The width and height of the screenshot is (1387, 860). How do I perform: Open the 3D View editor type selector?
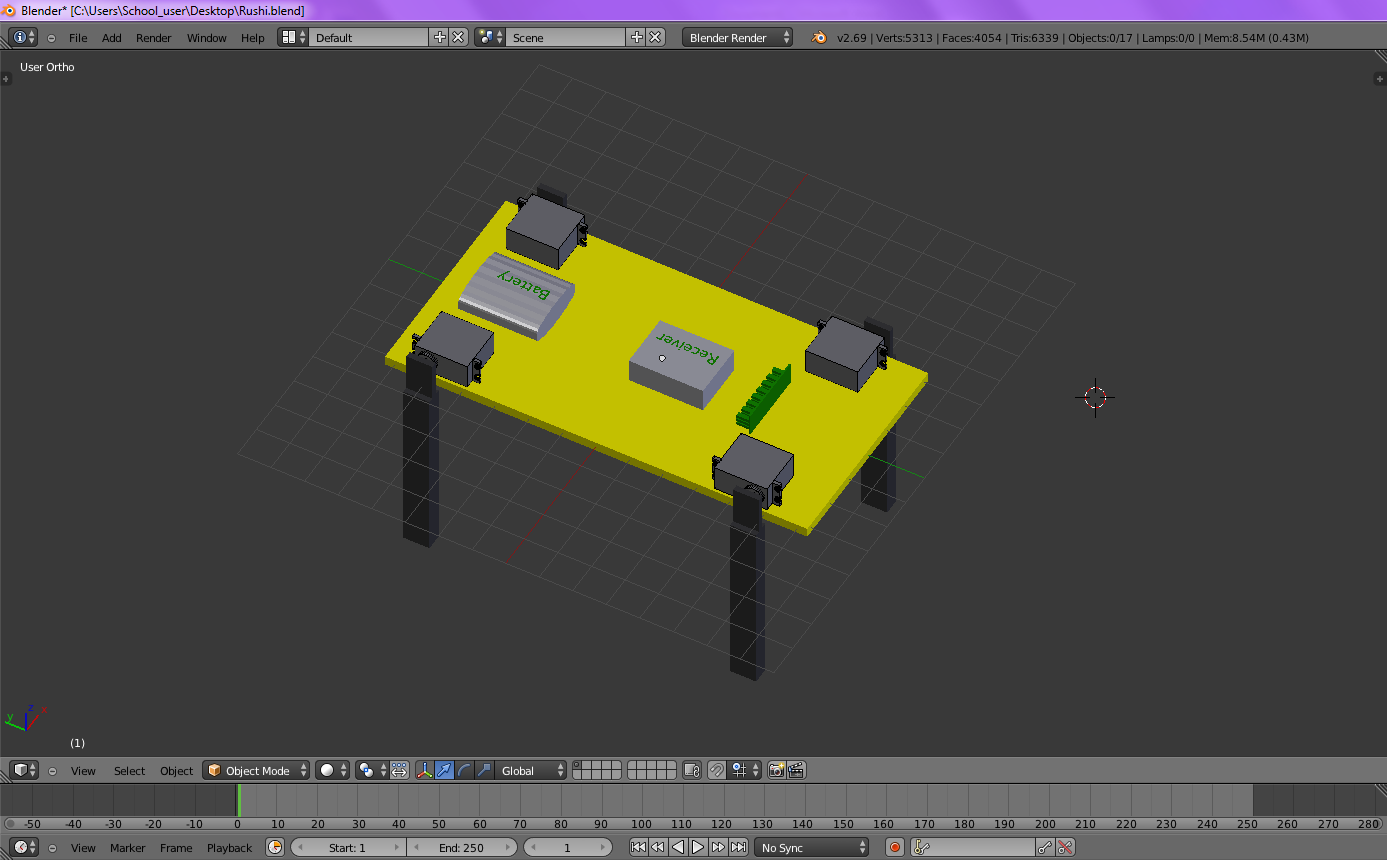[x=24, y=770]
